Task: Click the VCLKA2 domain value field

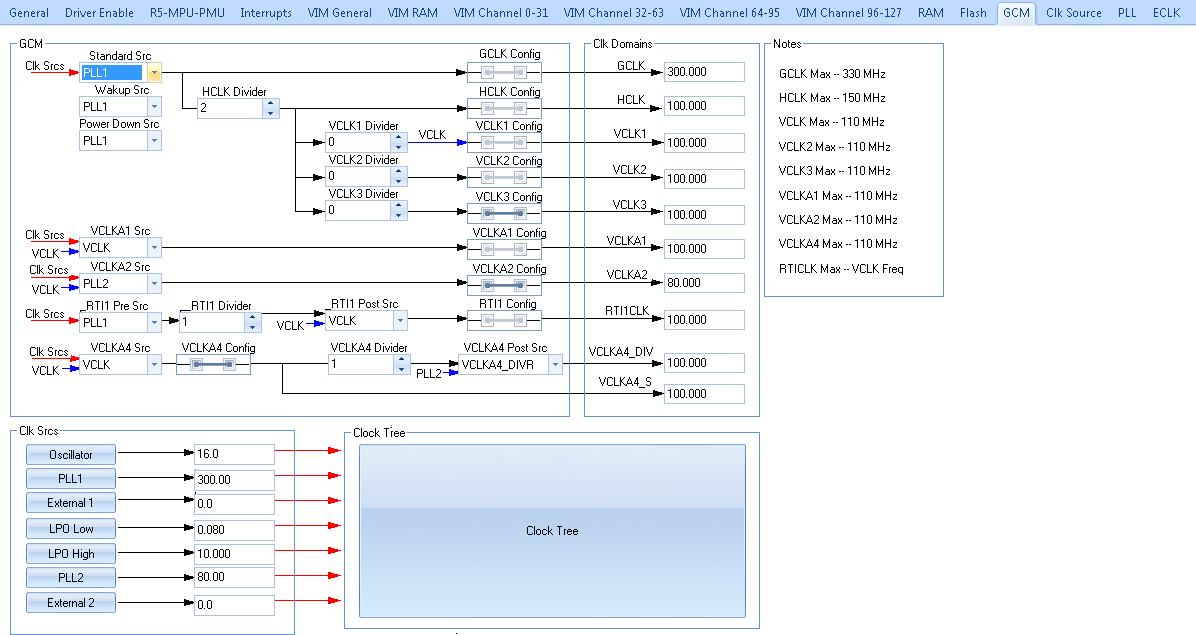Action: (x=704, y=283)
